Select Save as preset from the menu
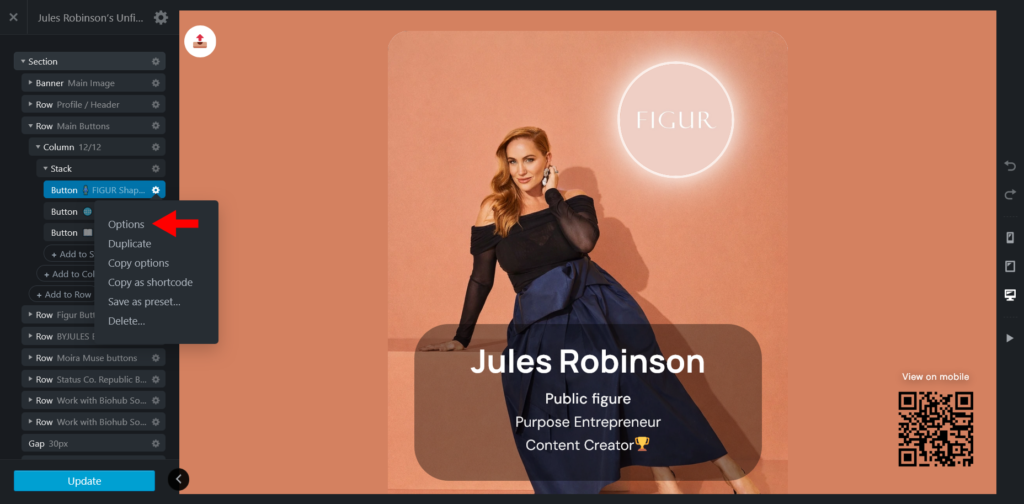 (144, 302)
